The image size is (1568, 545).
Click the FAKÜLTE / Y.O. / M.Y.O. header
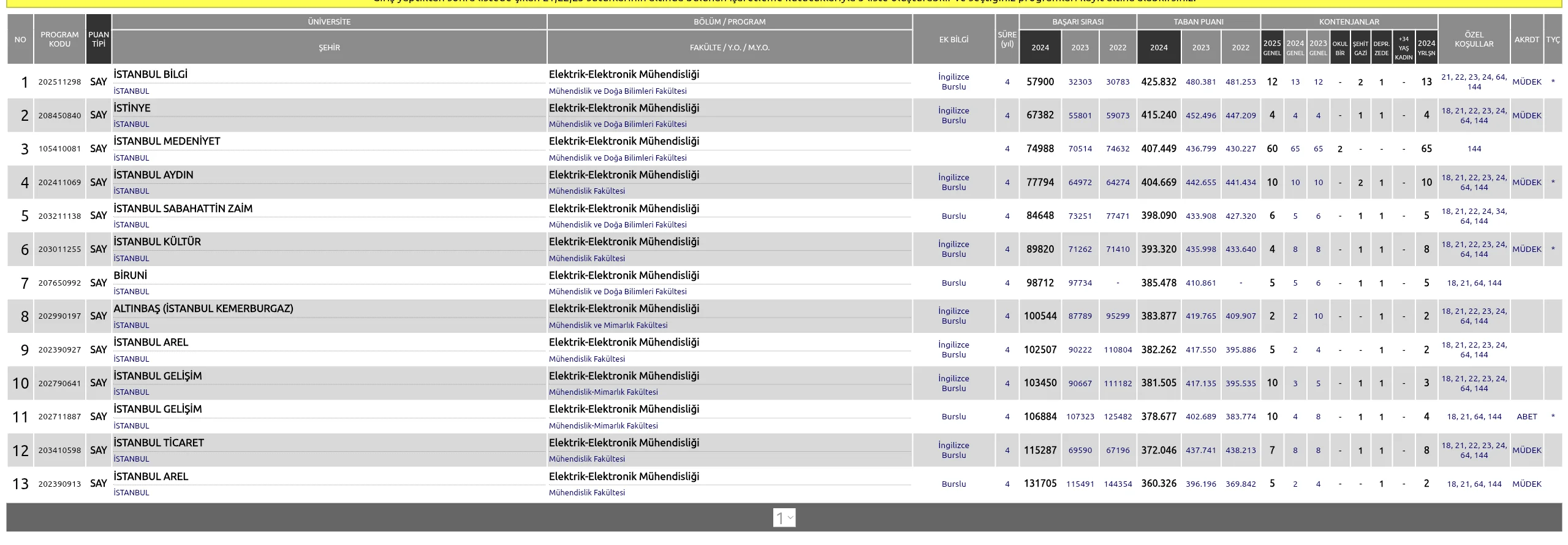(x=729, y=47)
